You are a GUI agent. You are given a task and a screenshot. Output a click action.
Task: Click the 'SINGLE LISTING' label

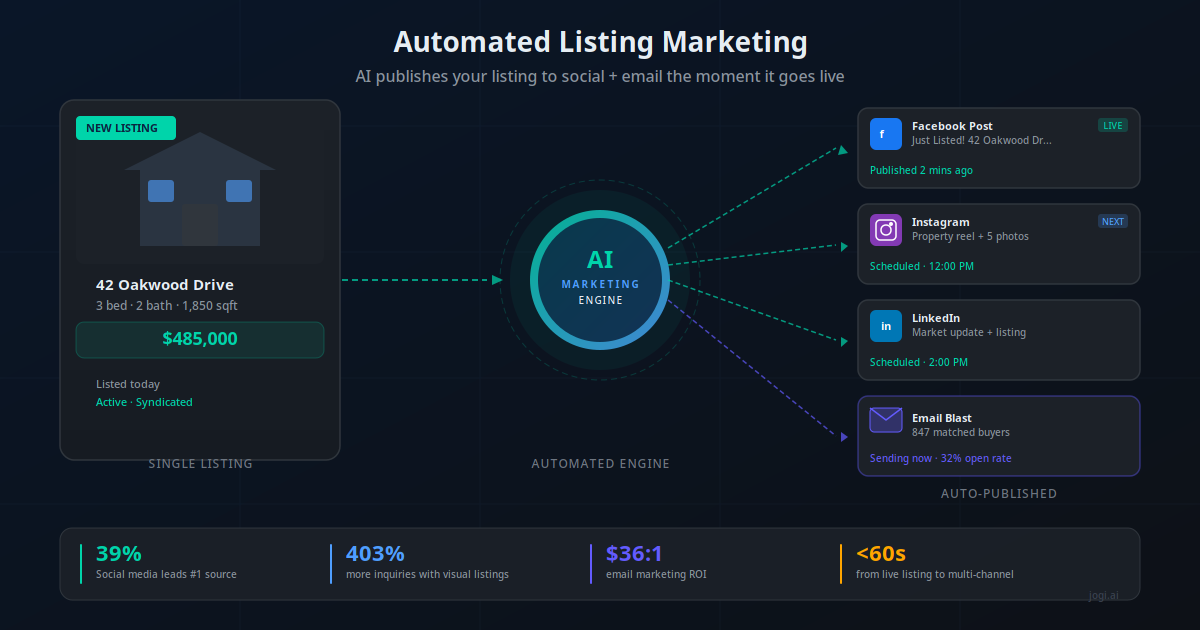click(x=200, y=464)
